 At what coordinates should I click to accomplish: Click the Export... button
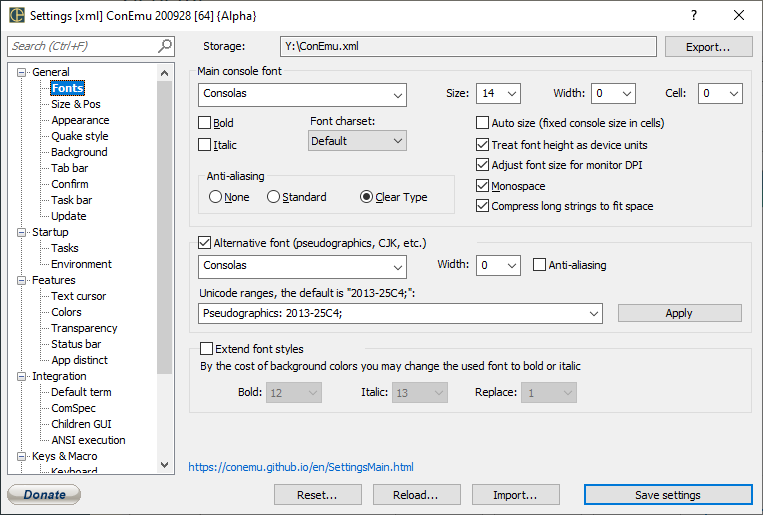pos(708,47)
